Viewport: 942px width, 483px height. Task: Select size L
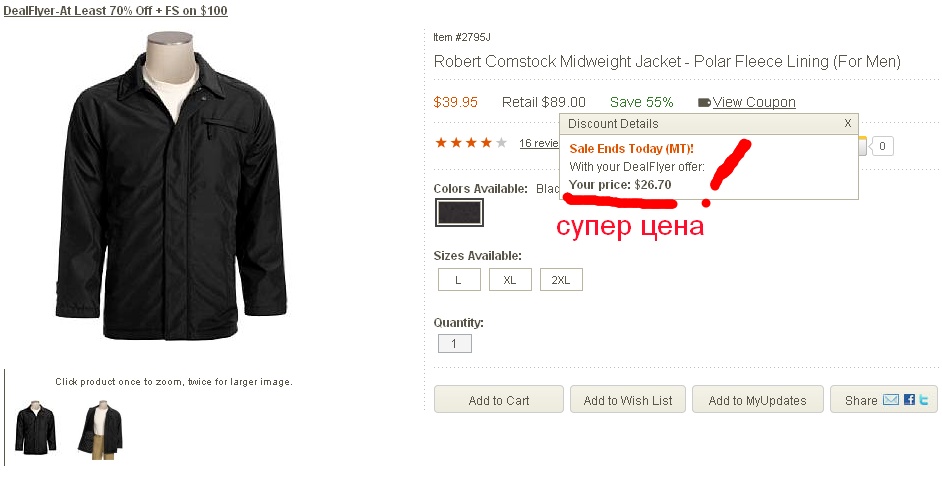(x=459, y=280)
